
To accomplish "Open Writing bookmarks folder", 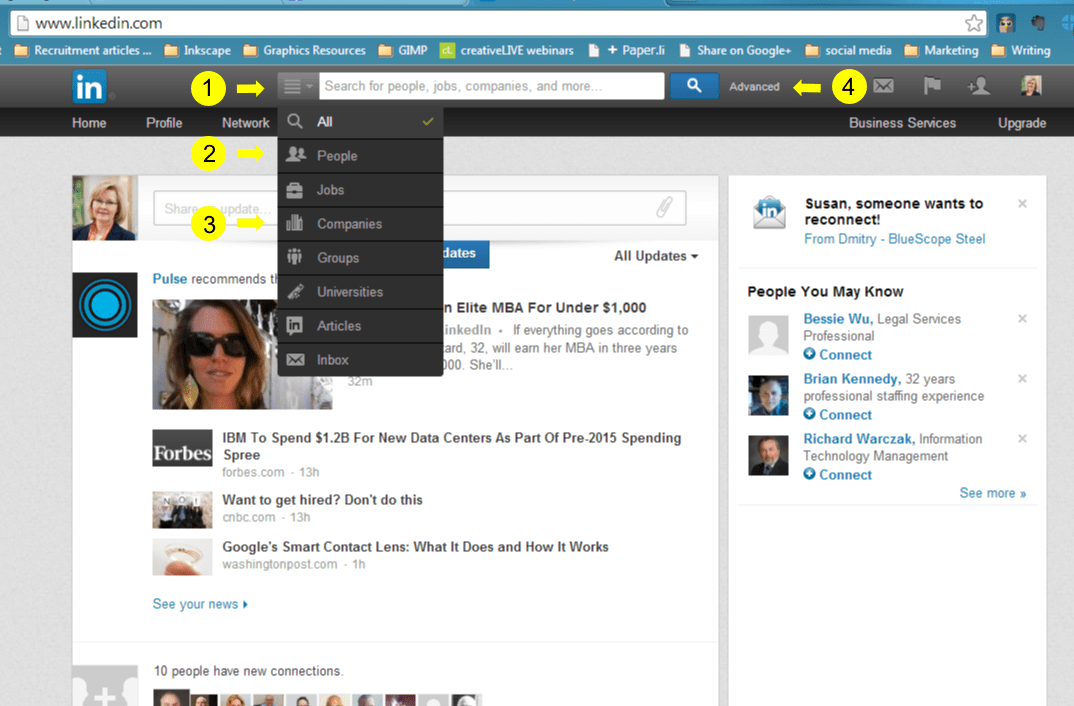I will pos(1021,51).
